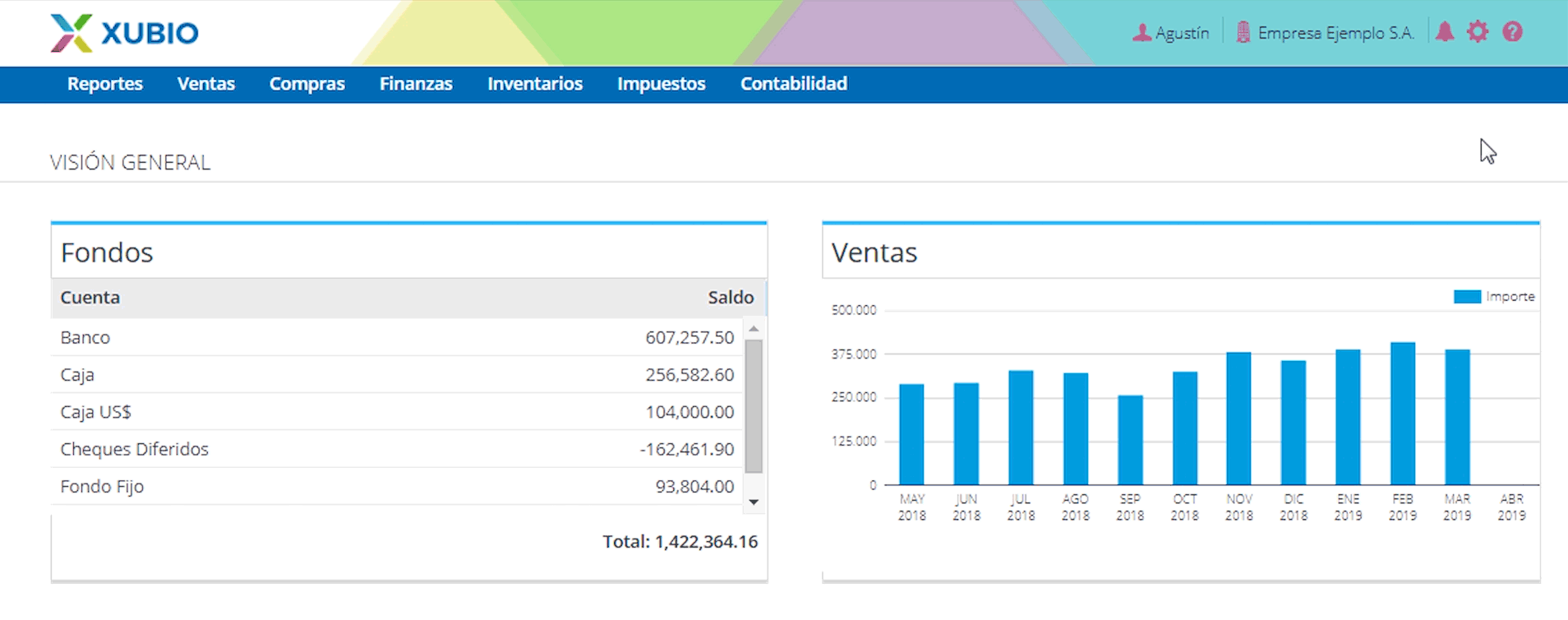This screenshot has height=620, width=1568.
Task: Open the Ventas menu
Action: 206,84
